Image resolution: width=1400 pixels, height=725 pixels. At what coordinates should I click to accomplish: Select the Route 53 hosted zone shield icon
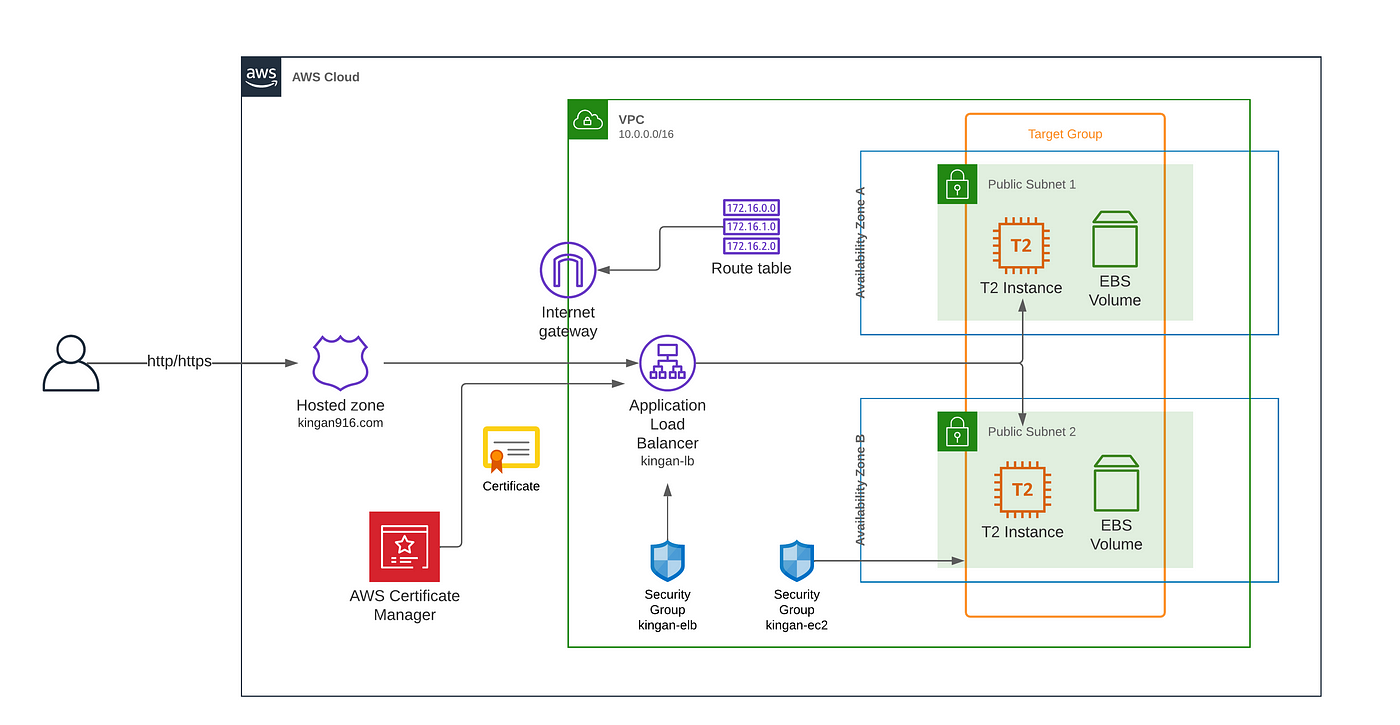[340, 363]
